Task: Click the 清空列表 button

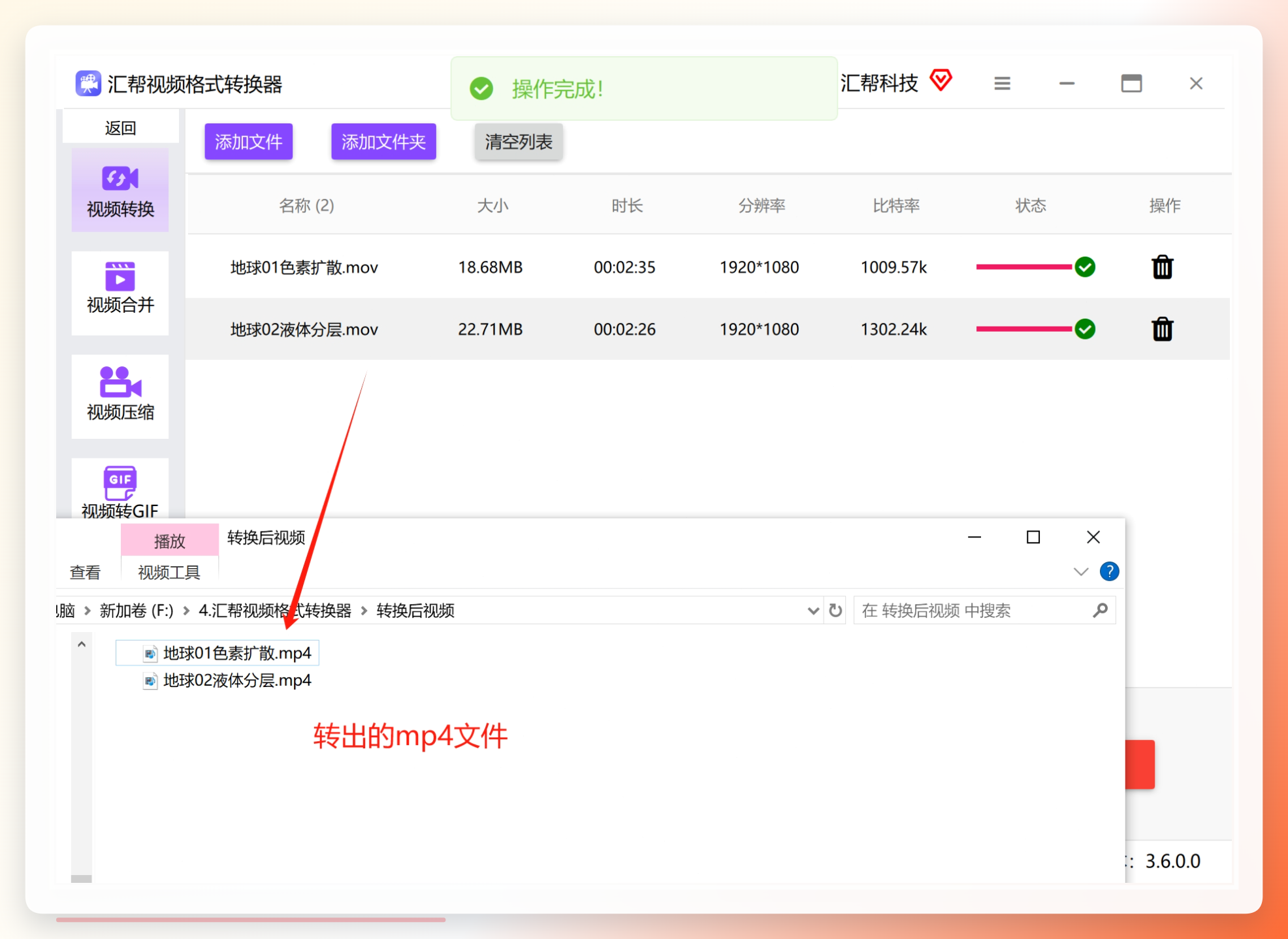Action: point(519,142)
